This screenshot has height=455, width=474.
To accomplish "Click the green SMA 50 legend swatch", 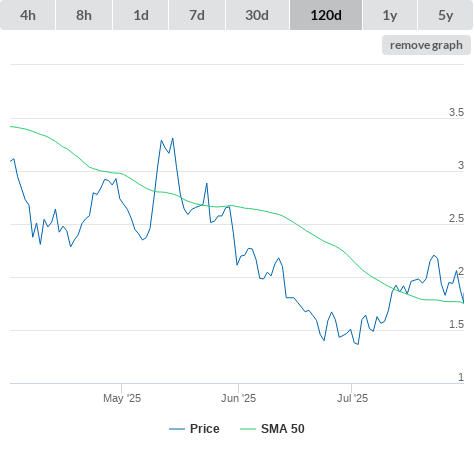I will [248, 429].
